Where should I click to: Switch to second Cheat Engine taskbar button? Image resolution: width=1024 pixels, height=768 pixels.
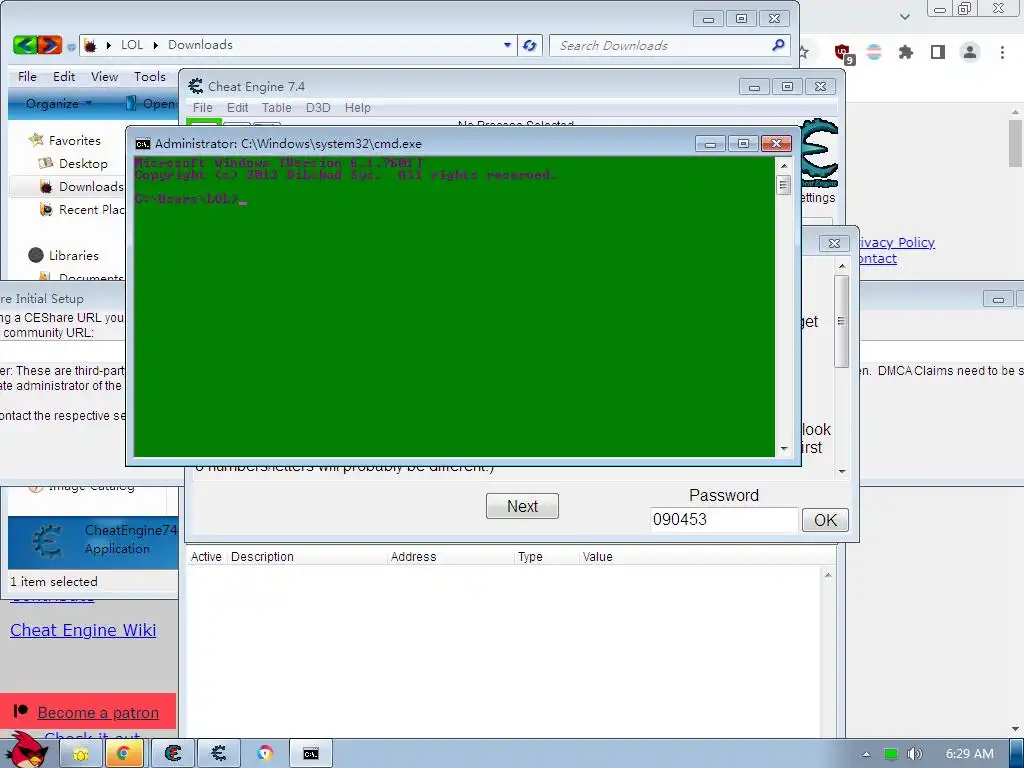pos(219,754)
